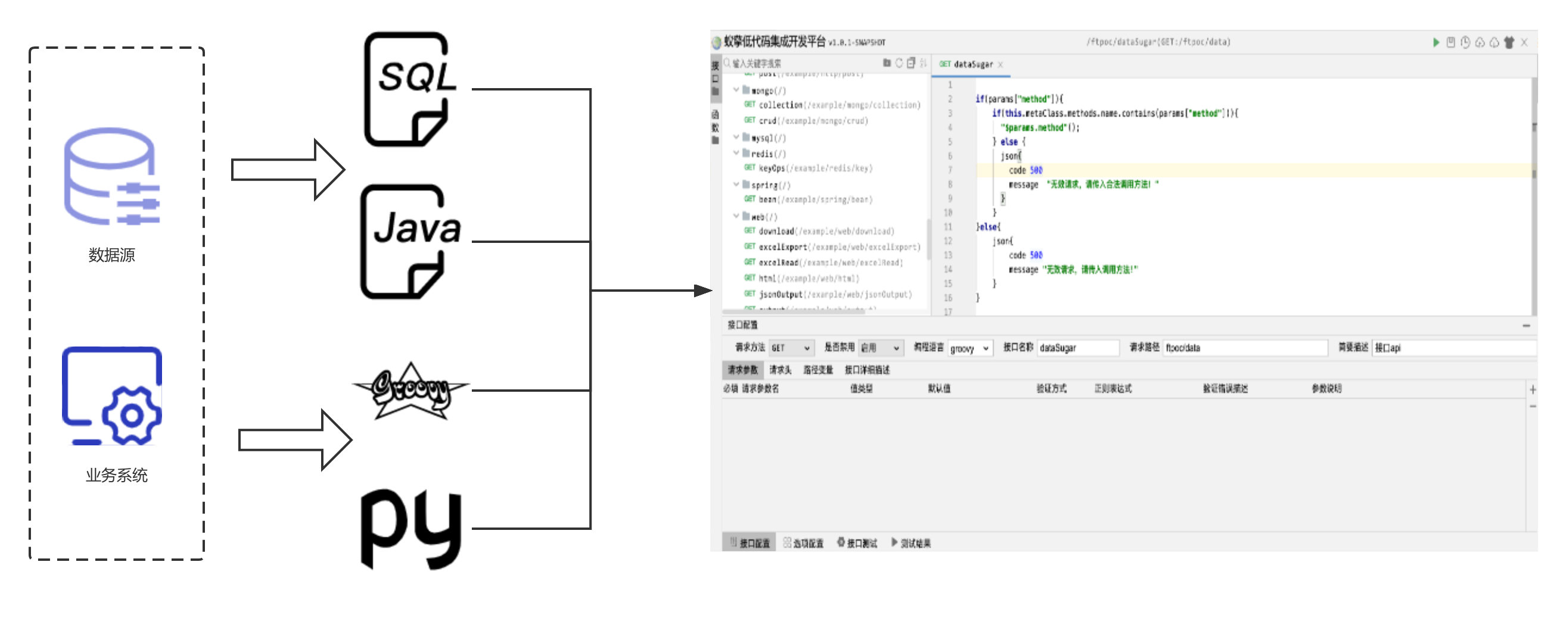Click the web folder icon
The width and height of the screenshot is (1568, 618).
click(x=746, y=216)
